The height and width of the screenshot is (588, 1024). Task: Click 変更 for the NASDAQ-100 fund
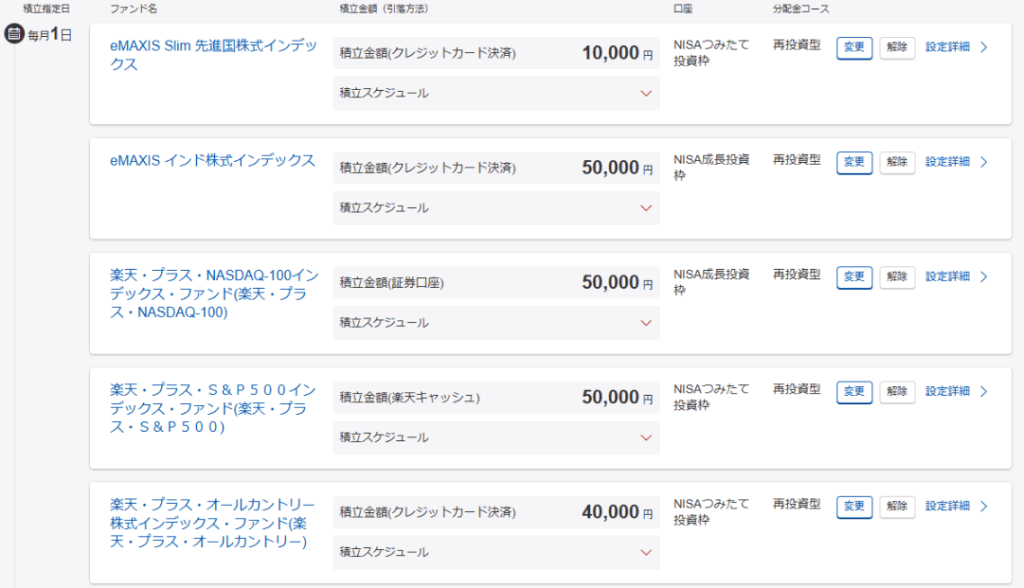click(x=854, y=277)
